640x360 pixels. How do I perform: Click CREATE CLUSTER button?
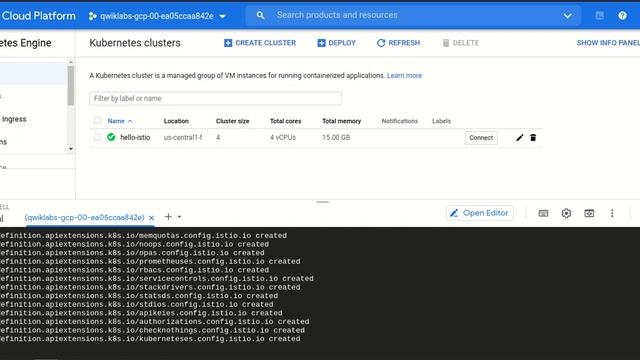(260, 43)
